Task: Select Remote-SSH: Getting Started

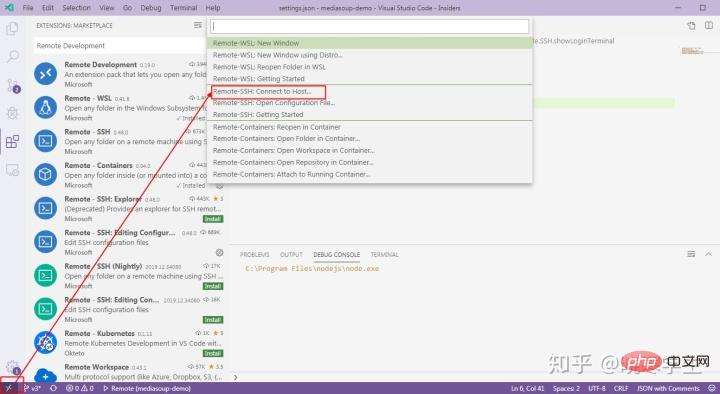Action: pyautogui.click(x=370, y=114)
